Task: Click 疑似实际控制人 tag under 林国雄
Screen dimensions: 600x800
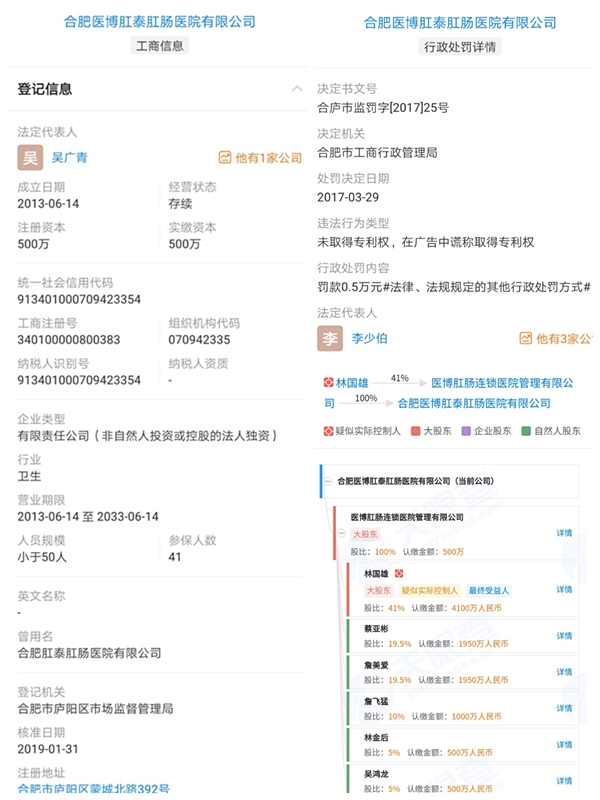Action: (x=430, y=590)
